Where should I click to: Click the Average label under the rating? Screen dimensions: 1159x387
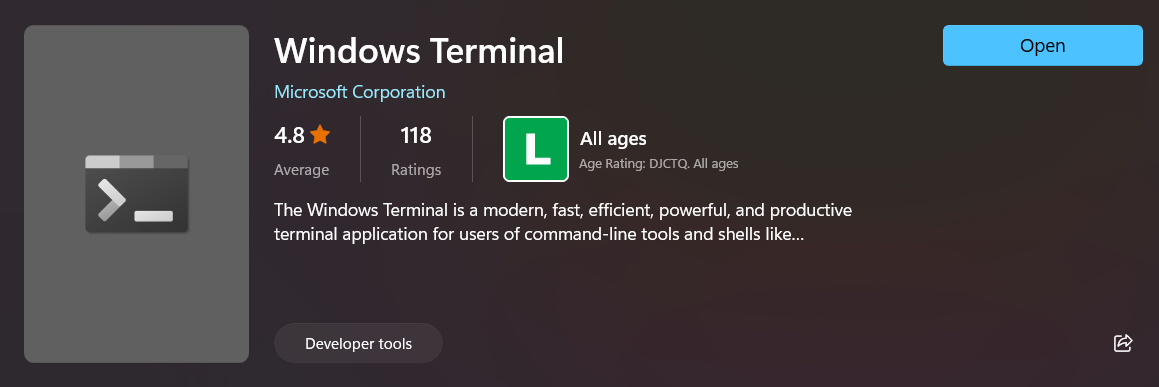pos(302,170)
